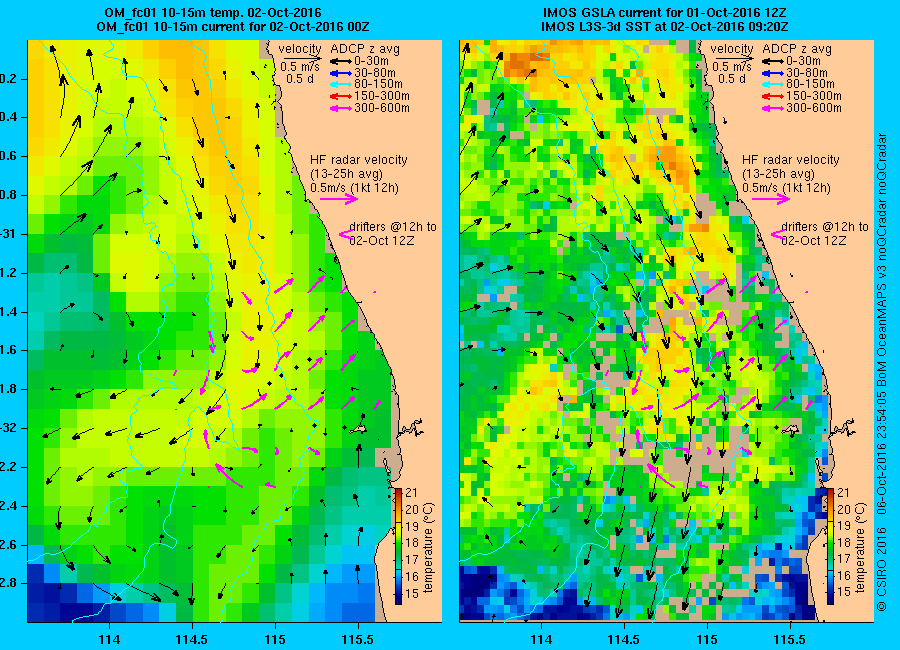Click the 'IMOS GSLA current for 01-Oct-2016 12Z' title
Viewport: 900px width, 650px height.
click(x=664, y=13)
